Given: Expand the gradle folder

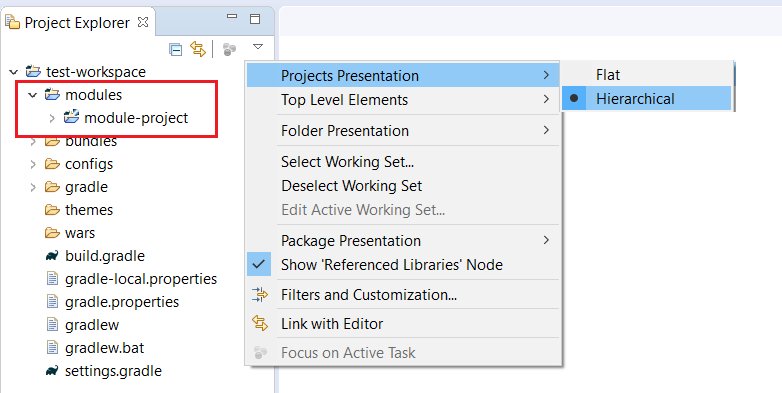Looking at the screenshot, I should tap(33, 187).
